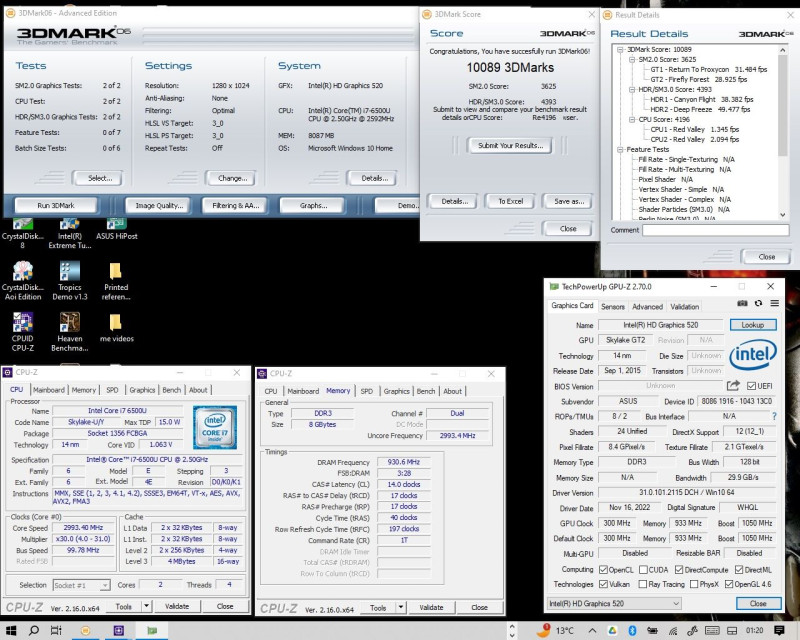The width and height of the screenshot is (800, 640).
Task: Open the Windows Start menu
Action: [11, 630]
